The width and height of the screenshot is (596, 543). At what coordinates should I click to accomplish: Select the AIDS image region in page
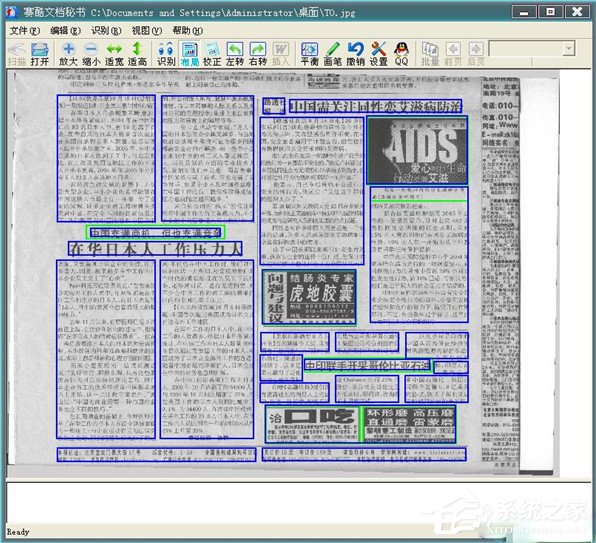point(417,150)
